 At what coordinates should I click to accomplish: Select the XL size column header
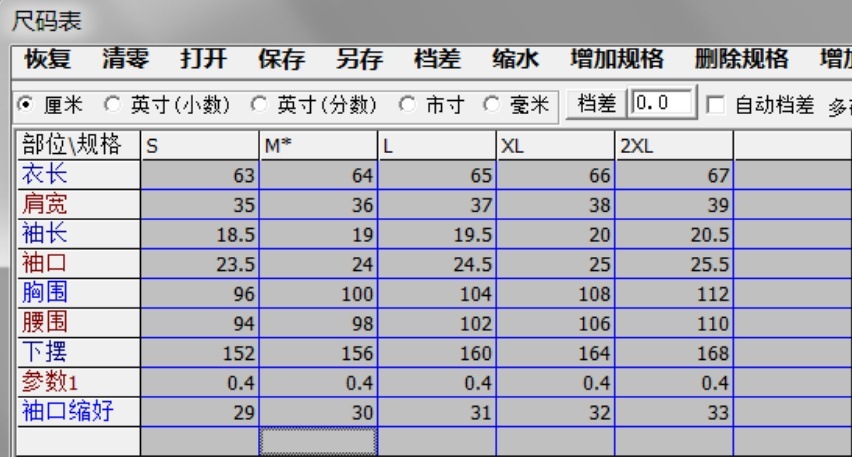pos(555,146)
